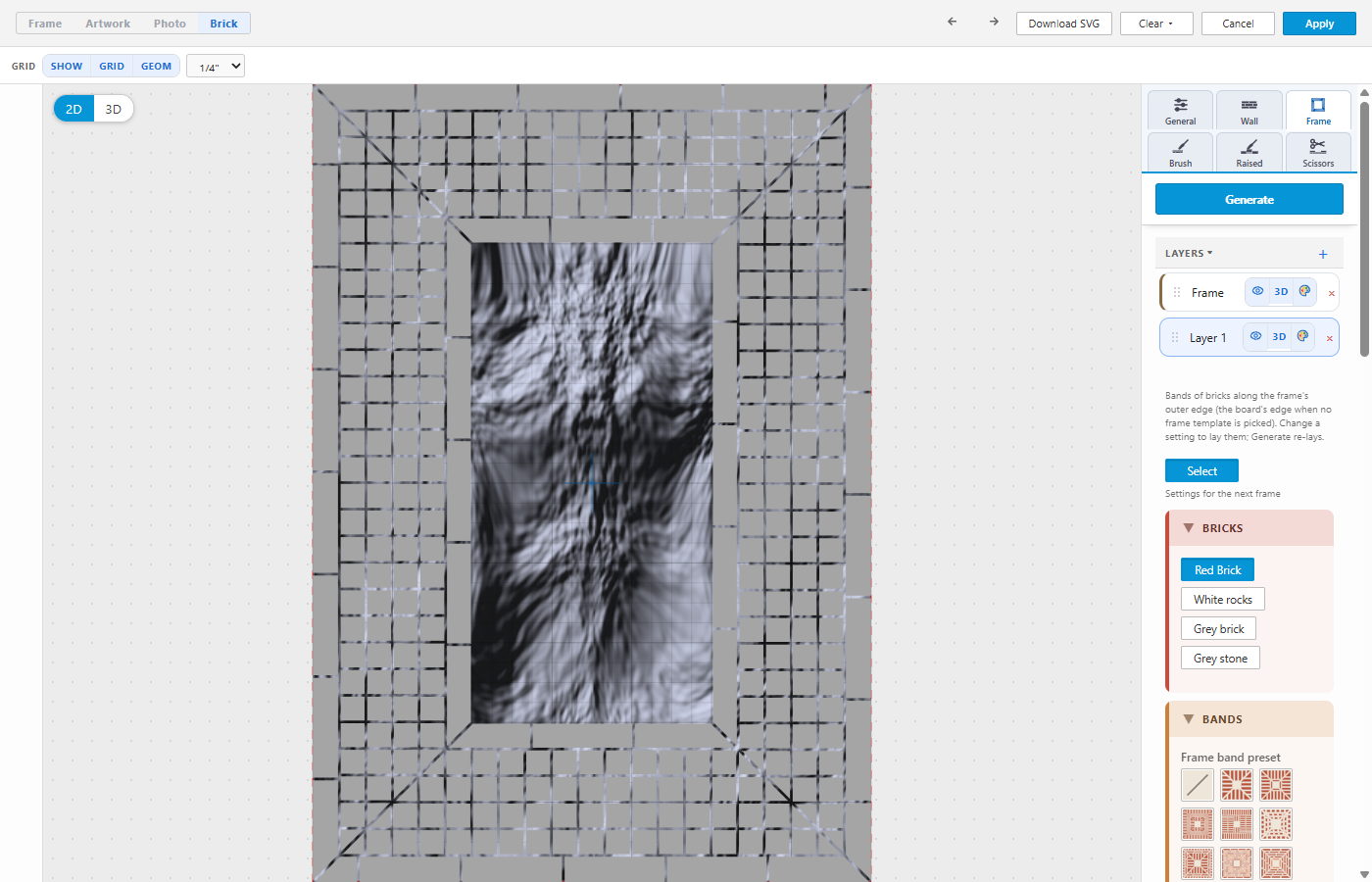Collapse the LAYERS section
This screenshot has width=1372, height=882.
tap(1189, 254)
